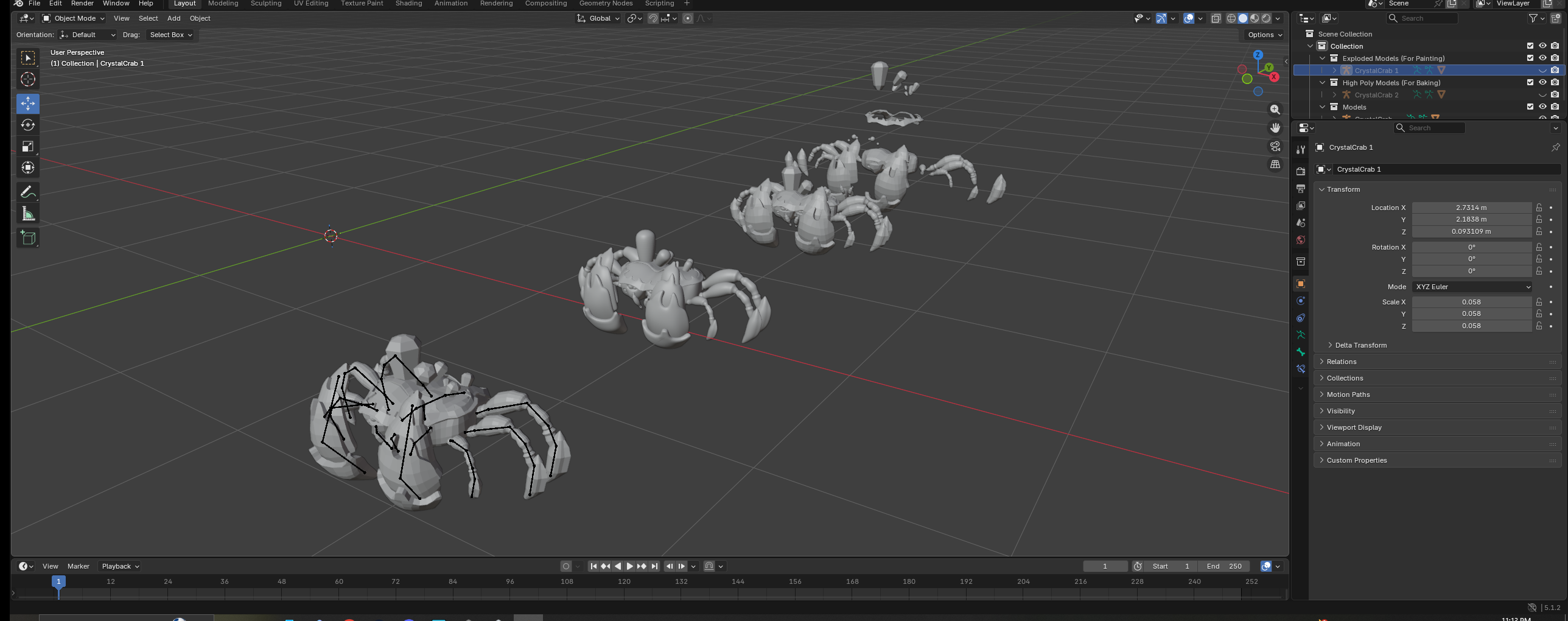Click the Scale X value slider field
Screen dimensions: 1568x621
(1472, 302)
